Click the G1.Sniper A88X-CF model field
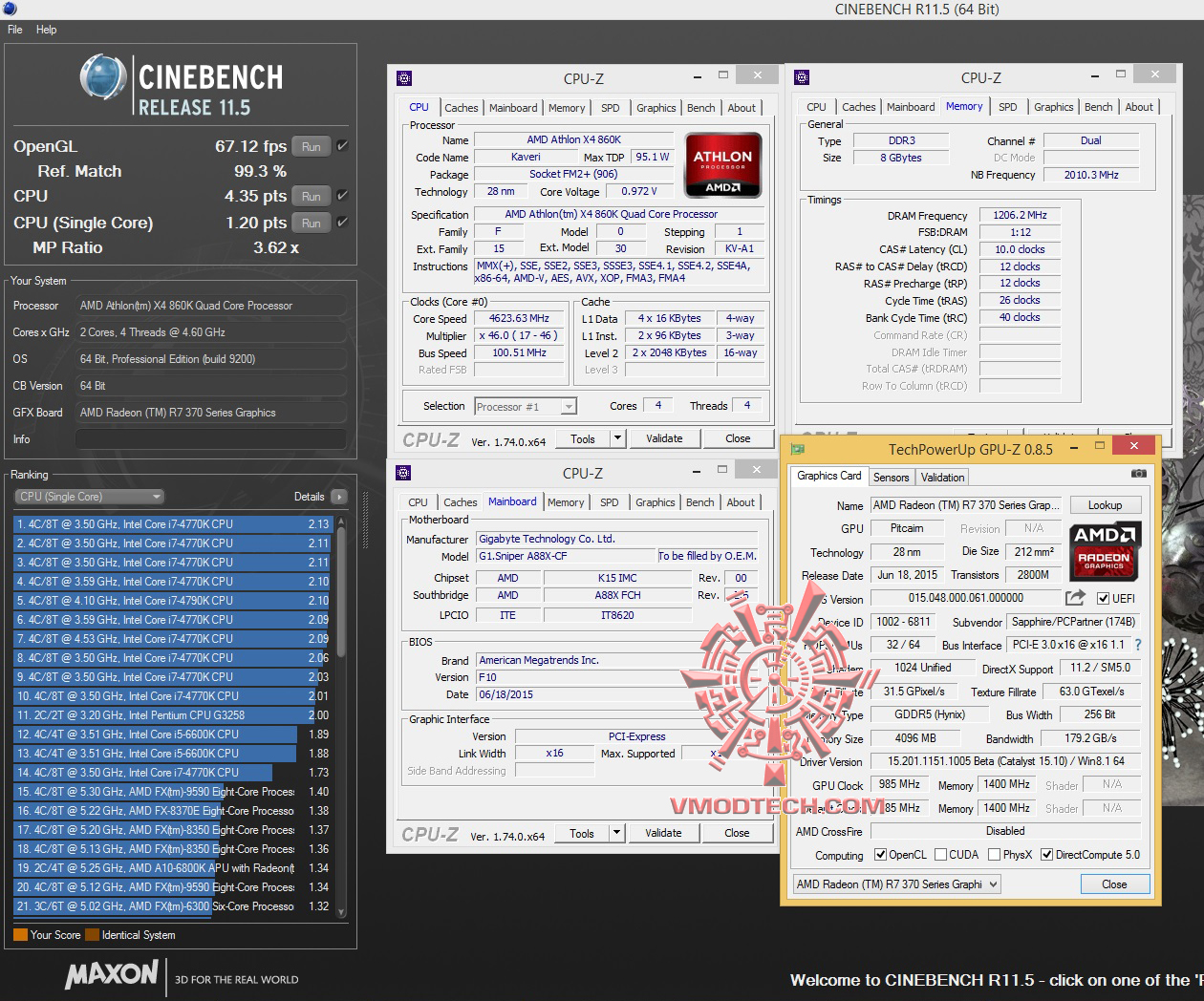The width and height of the screenshot is (1204, 1001). pyautogui.click(x=566, y=556)
